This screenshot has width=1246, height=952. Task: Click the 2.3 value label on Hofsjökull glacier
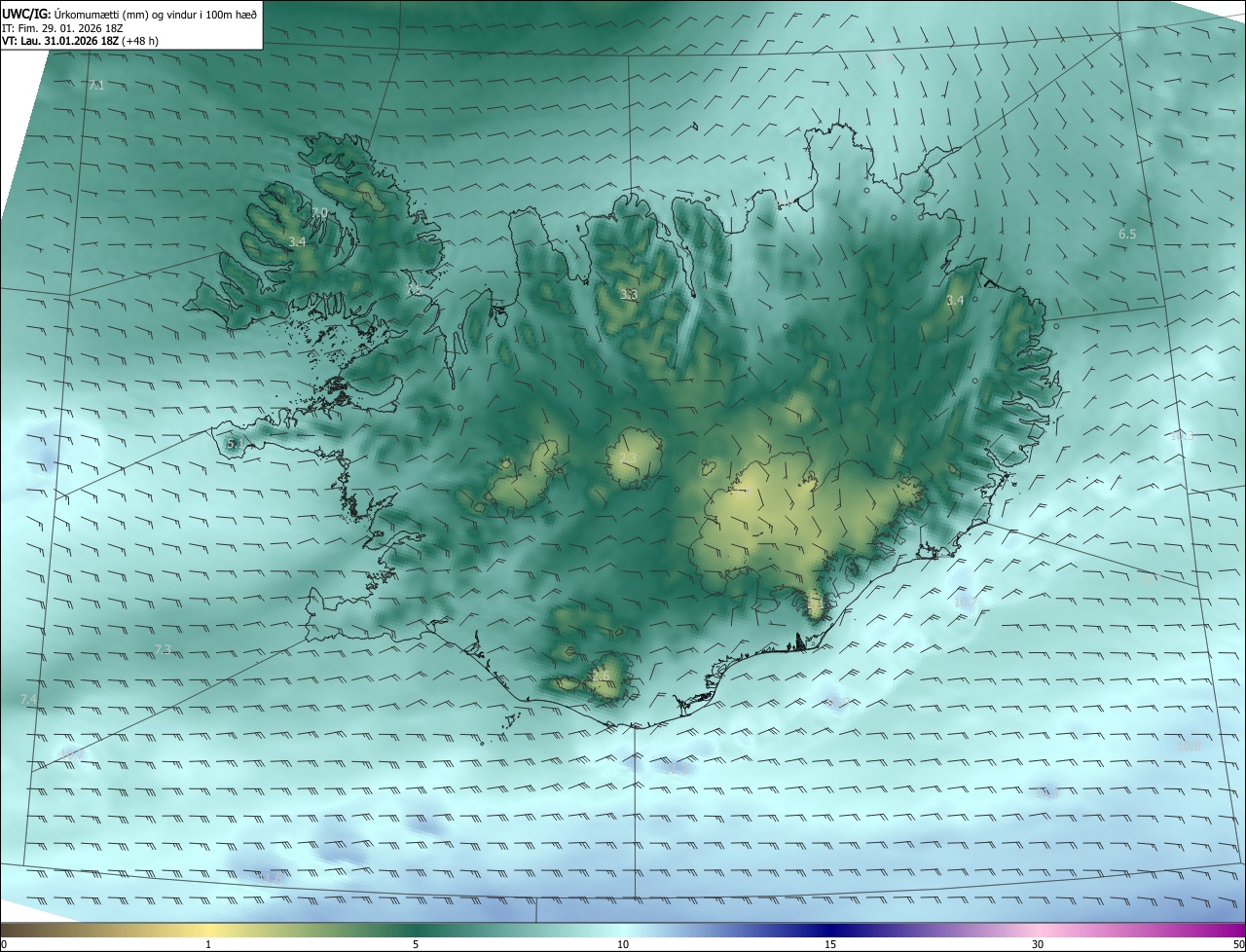tap(628, 458)
